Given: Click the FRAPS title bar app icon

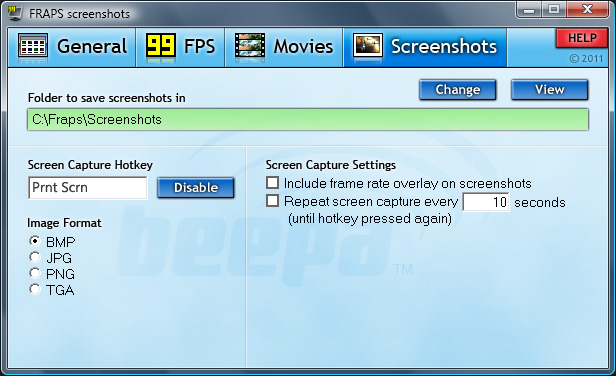Looking at the screenshot, I should (15, 13).
